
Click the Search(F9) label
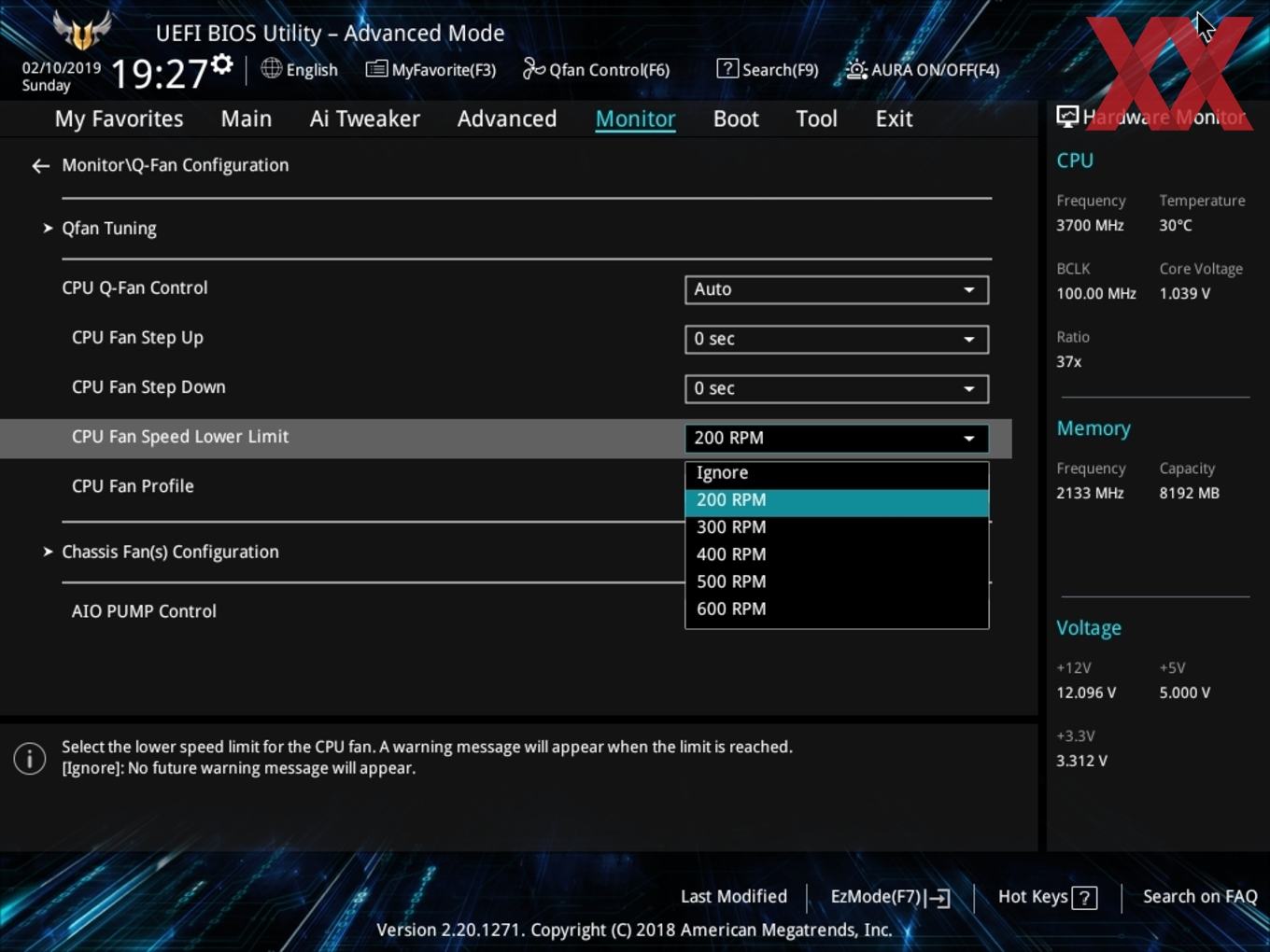780,70
